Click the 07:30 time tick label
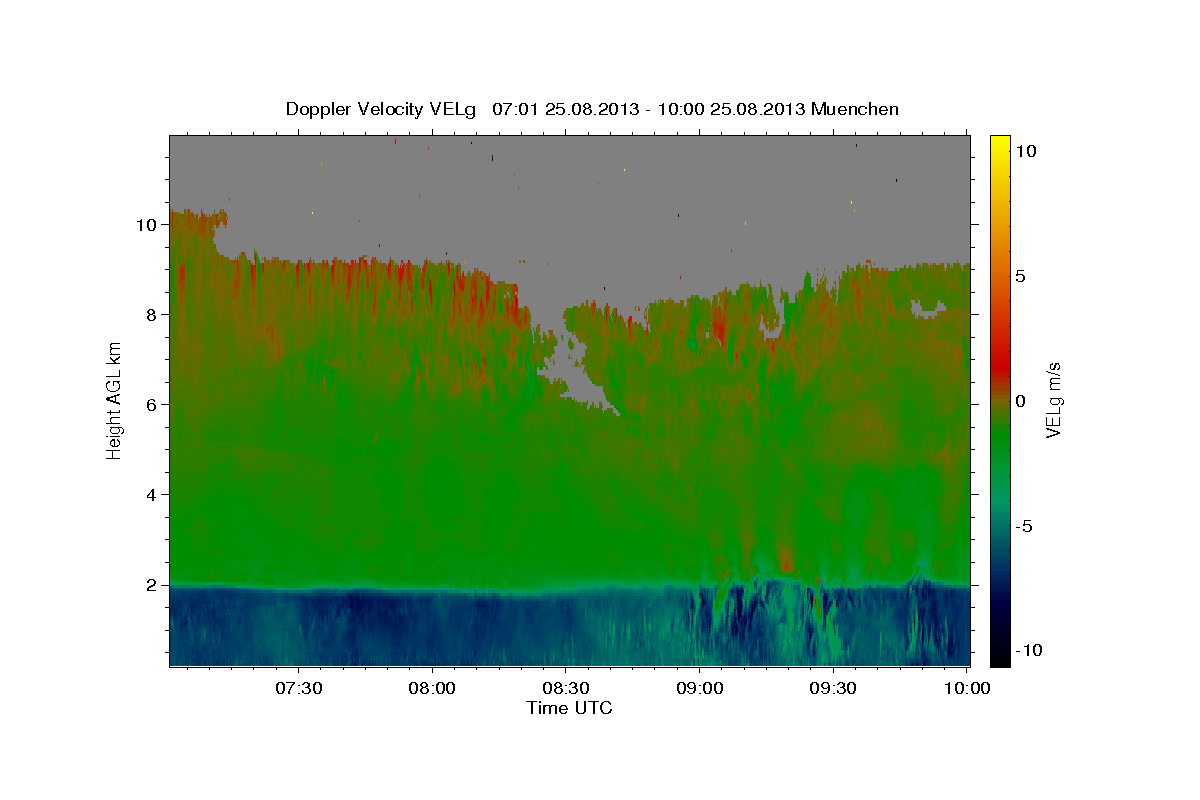This screenshot has width=1200, height=800. point(299,688)
